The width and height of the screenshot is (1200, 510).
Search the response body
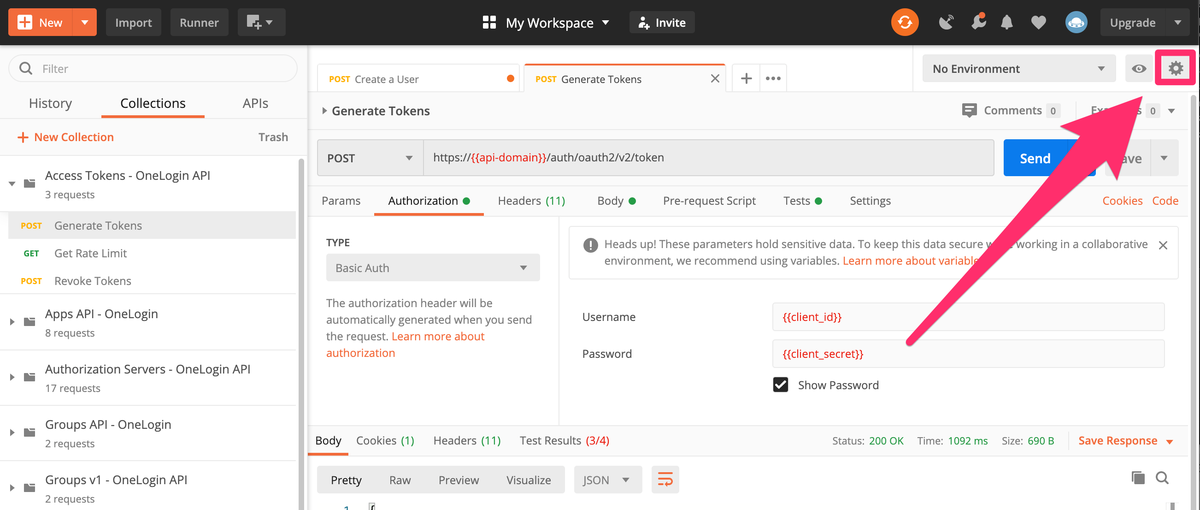click(1162, 478)
